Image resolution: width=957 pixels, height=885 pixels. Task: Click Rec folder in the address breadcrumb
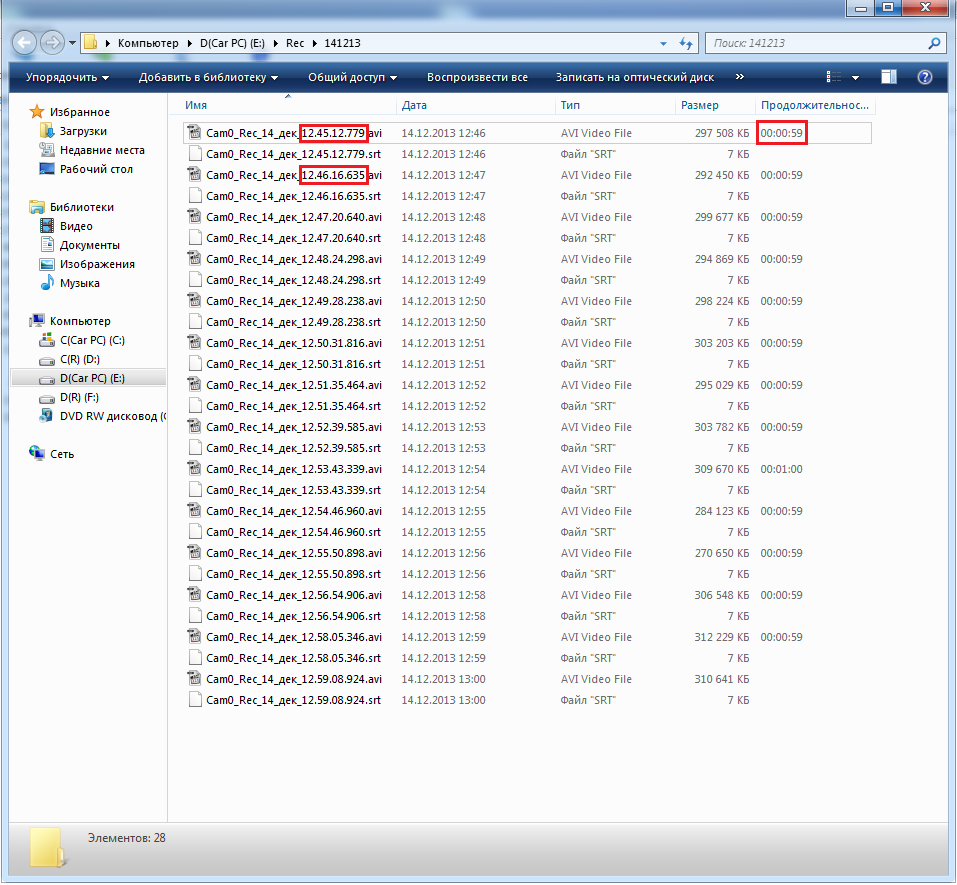pos(295,44)
